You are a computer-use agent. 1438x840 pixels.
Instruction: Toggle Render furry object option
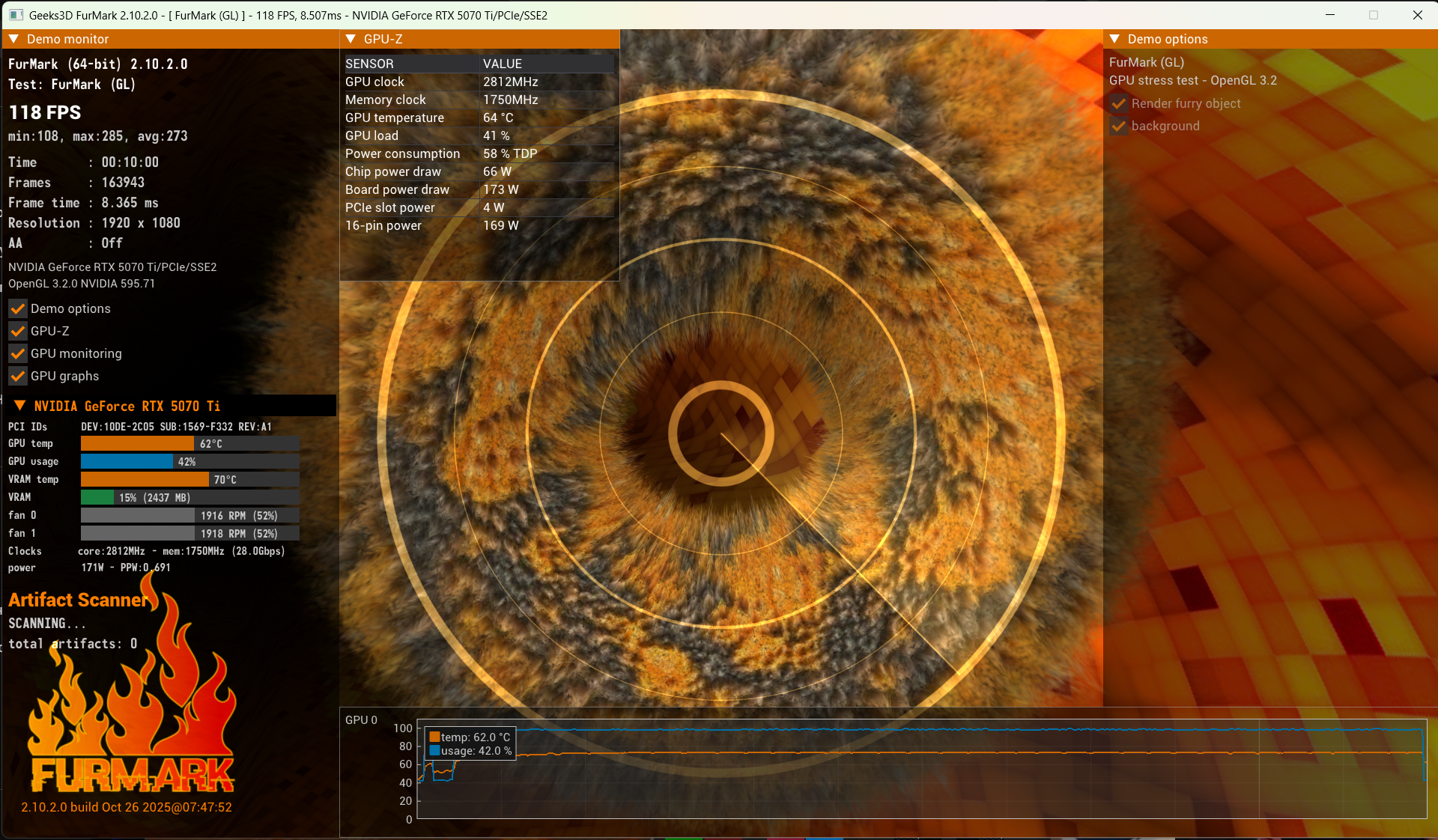pos(1119,103)
